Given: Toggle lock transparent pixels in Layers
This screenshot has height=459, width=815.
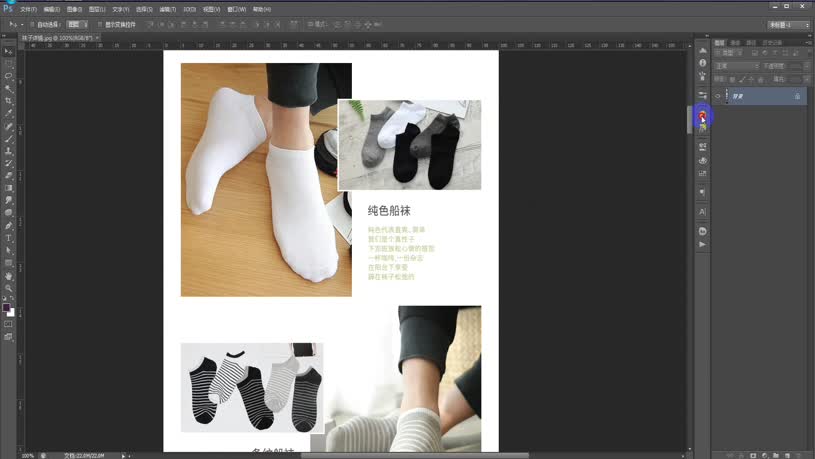Looking at the screenshot, I should pos(732,80).
